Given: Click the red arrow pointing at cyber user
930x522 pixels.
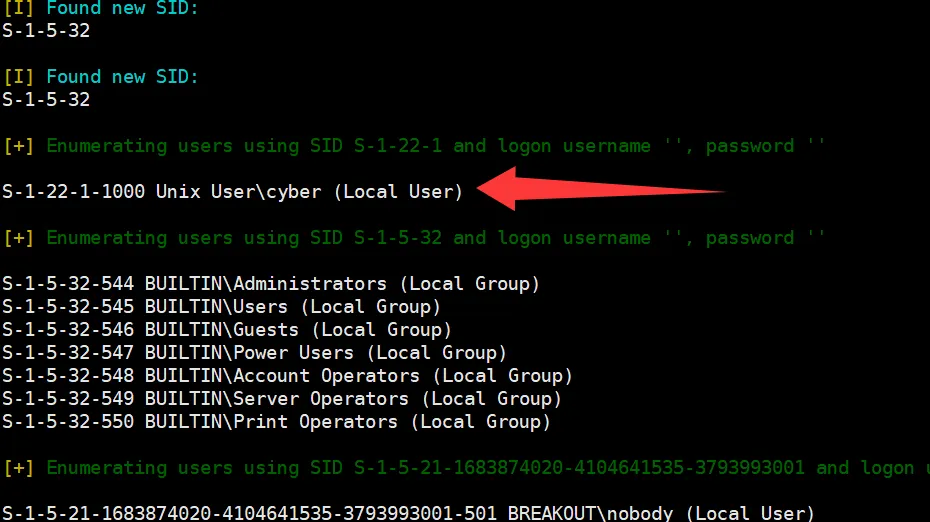Looking at the screenshot, I should (599, 189).
